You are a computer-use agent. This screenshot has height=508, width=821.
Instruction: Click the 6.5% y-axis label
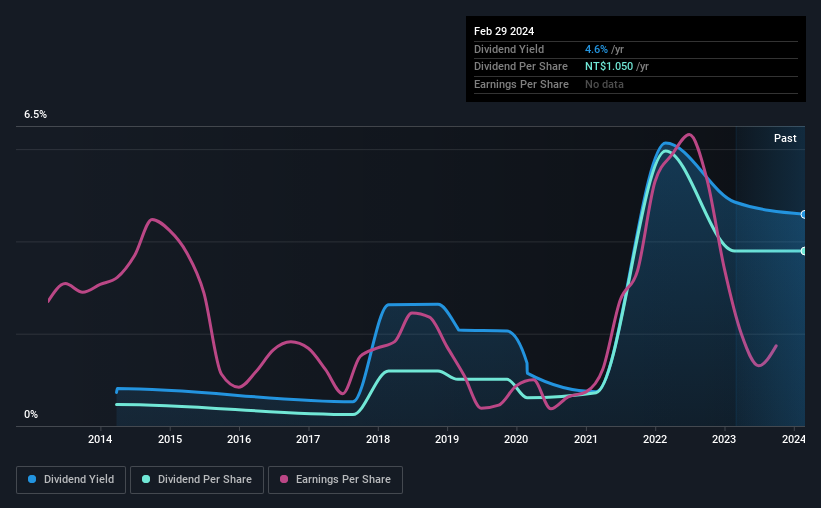pos(36,114)
